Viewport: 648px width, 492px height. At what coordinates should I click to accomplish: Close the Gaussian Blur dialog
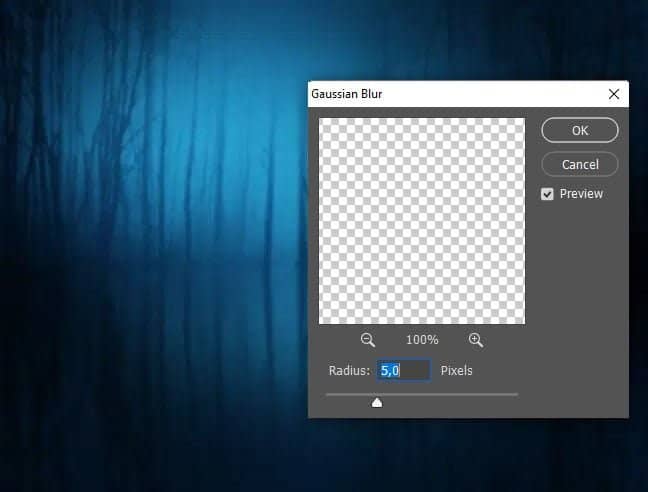click(614, 94)
